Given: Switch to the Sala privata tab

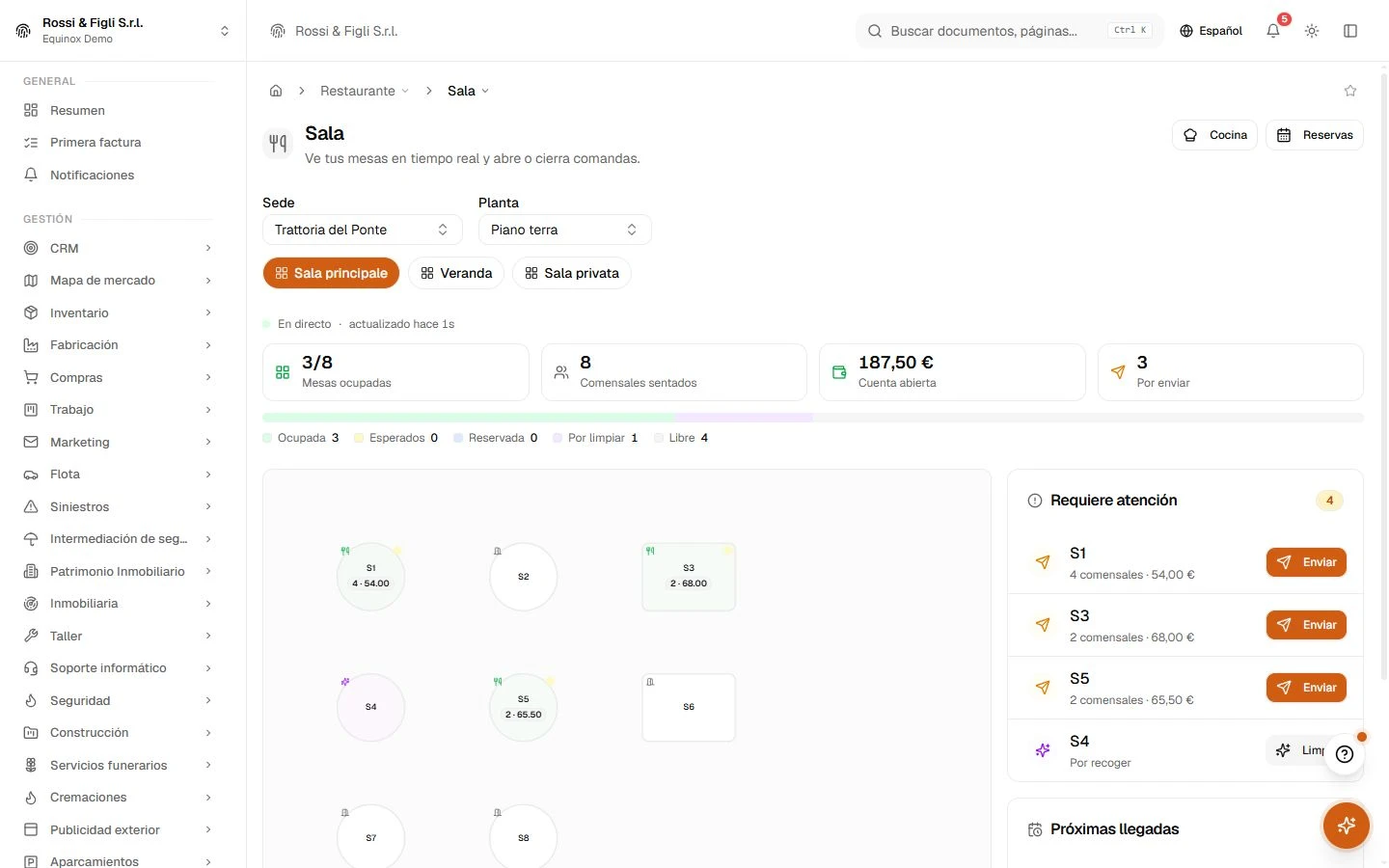Looking at the screenshot, I should [x=572, y=273].
